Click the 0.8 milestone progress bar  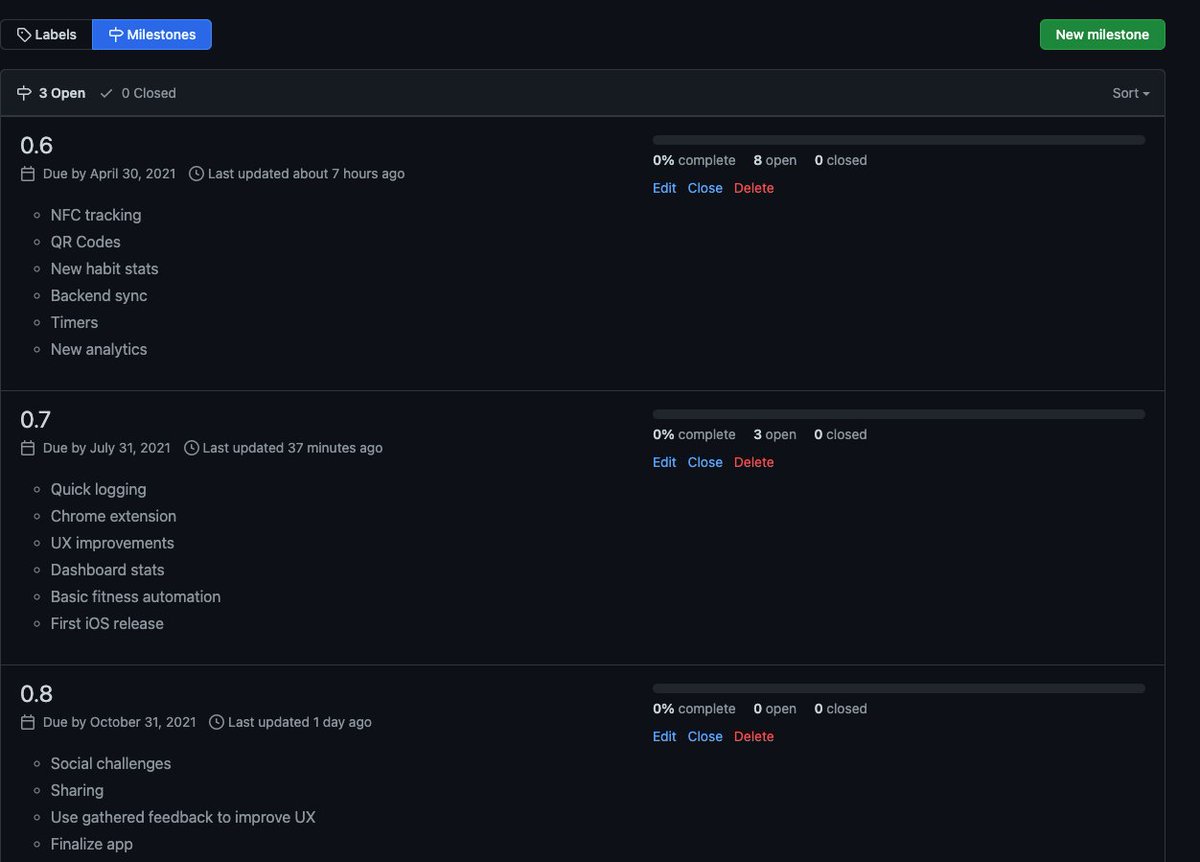click(899, 688)
